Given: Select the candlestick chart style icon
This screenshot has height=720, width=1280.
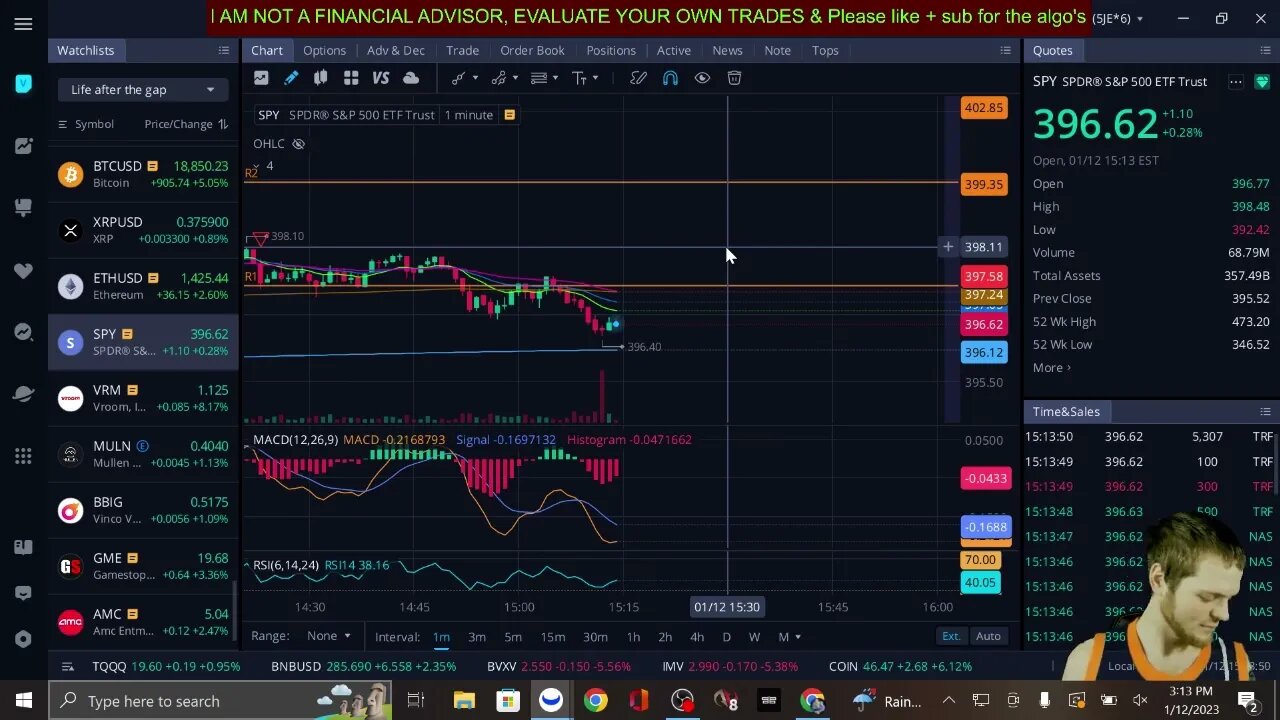Looking at the screenshot, I should coord(321,78).
